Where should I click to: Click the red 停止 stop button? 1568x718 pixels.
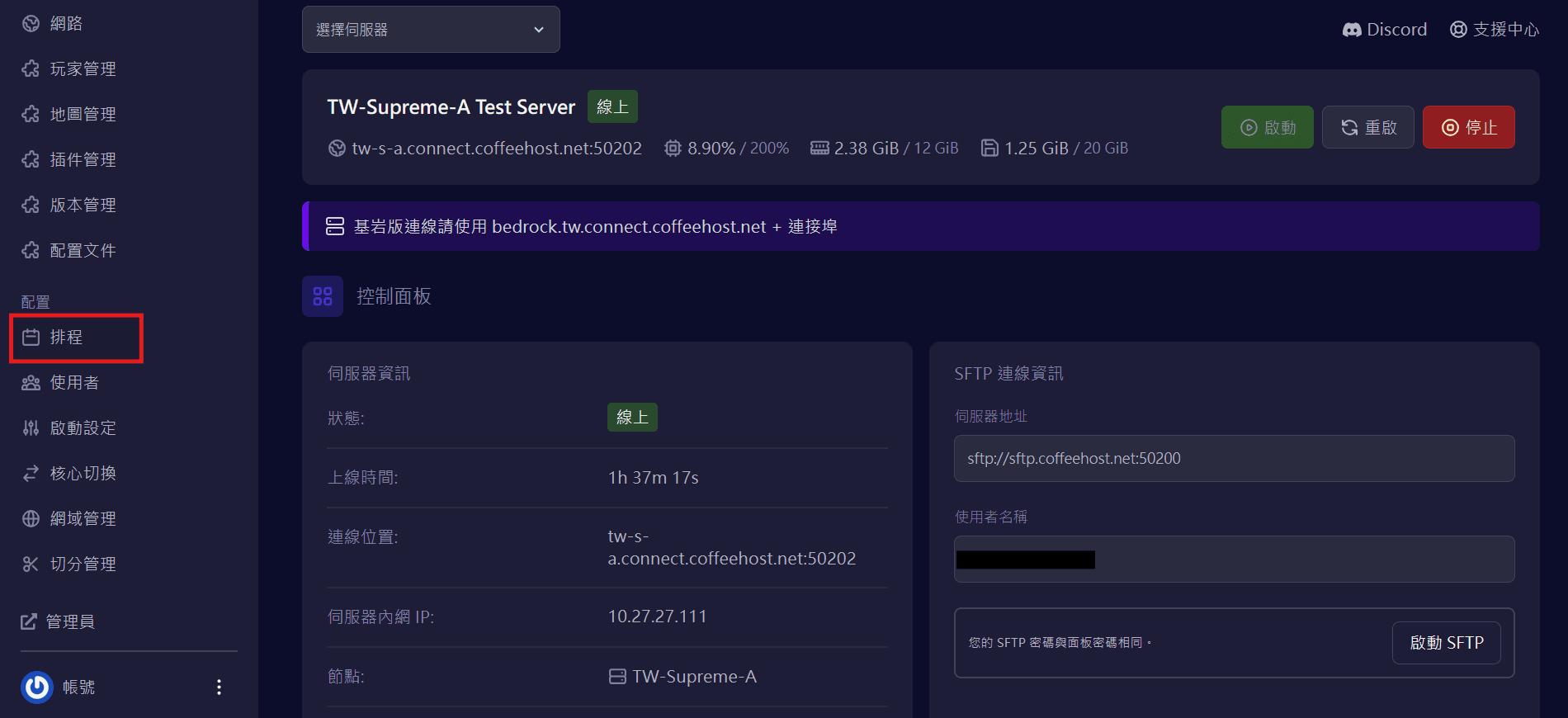click(x=1469, y=127)
